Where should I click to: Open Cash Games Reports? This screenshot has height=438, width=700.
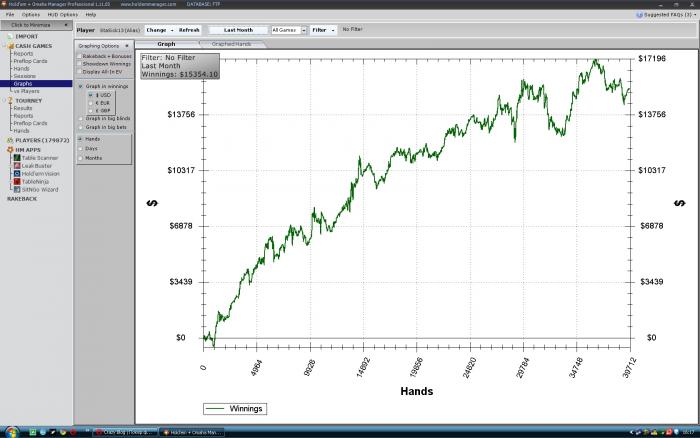(x=23, y=54)
